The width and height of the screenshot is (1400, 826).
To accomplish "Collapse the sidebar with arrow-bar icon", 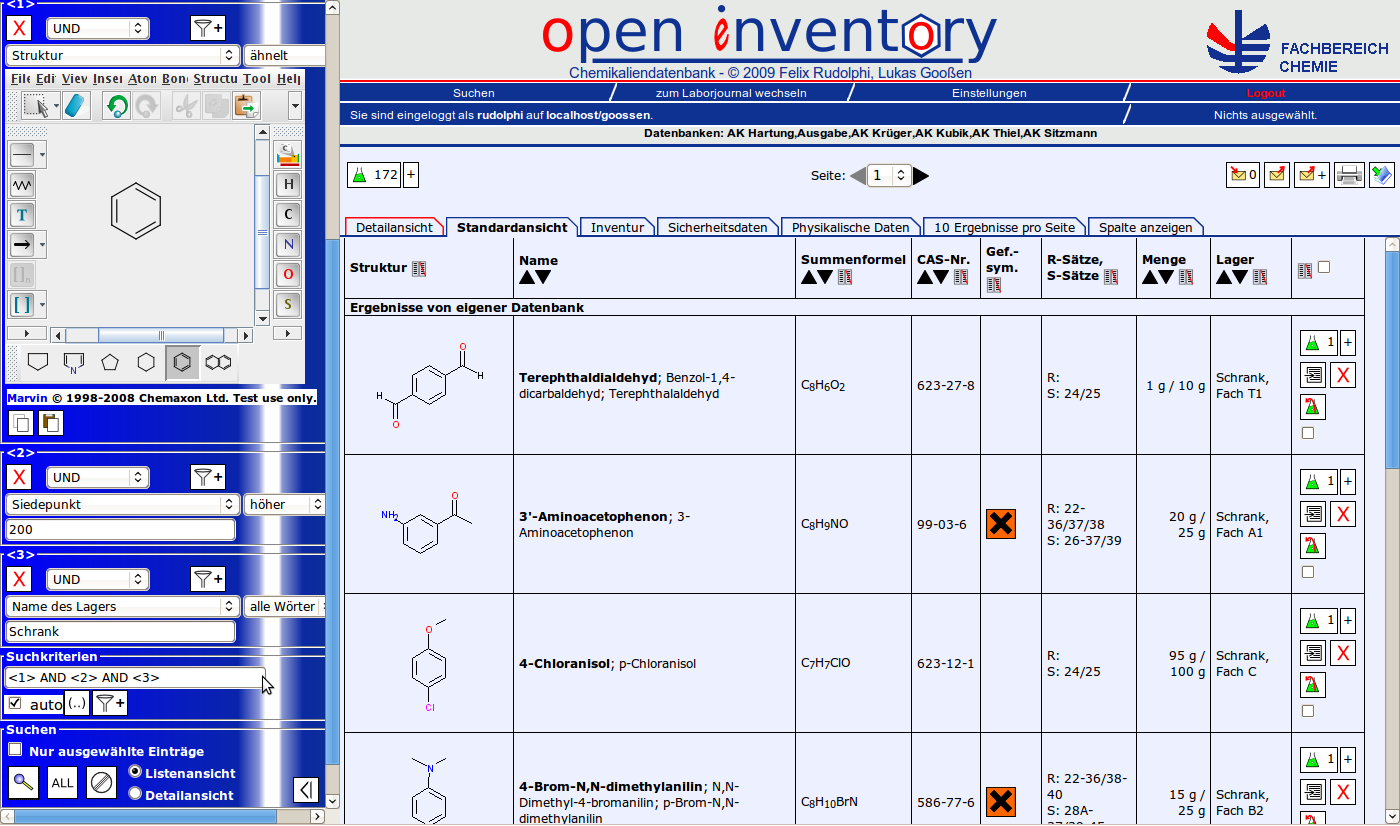I will click(305, 790).
